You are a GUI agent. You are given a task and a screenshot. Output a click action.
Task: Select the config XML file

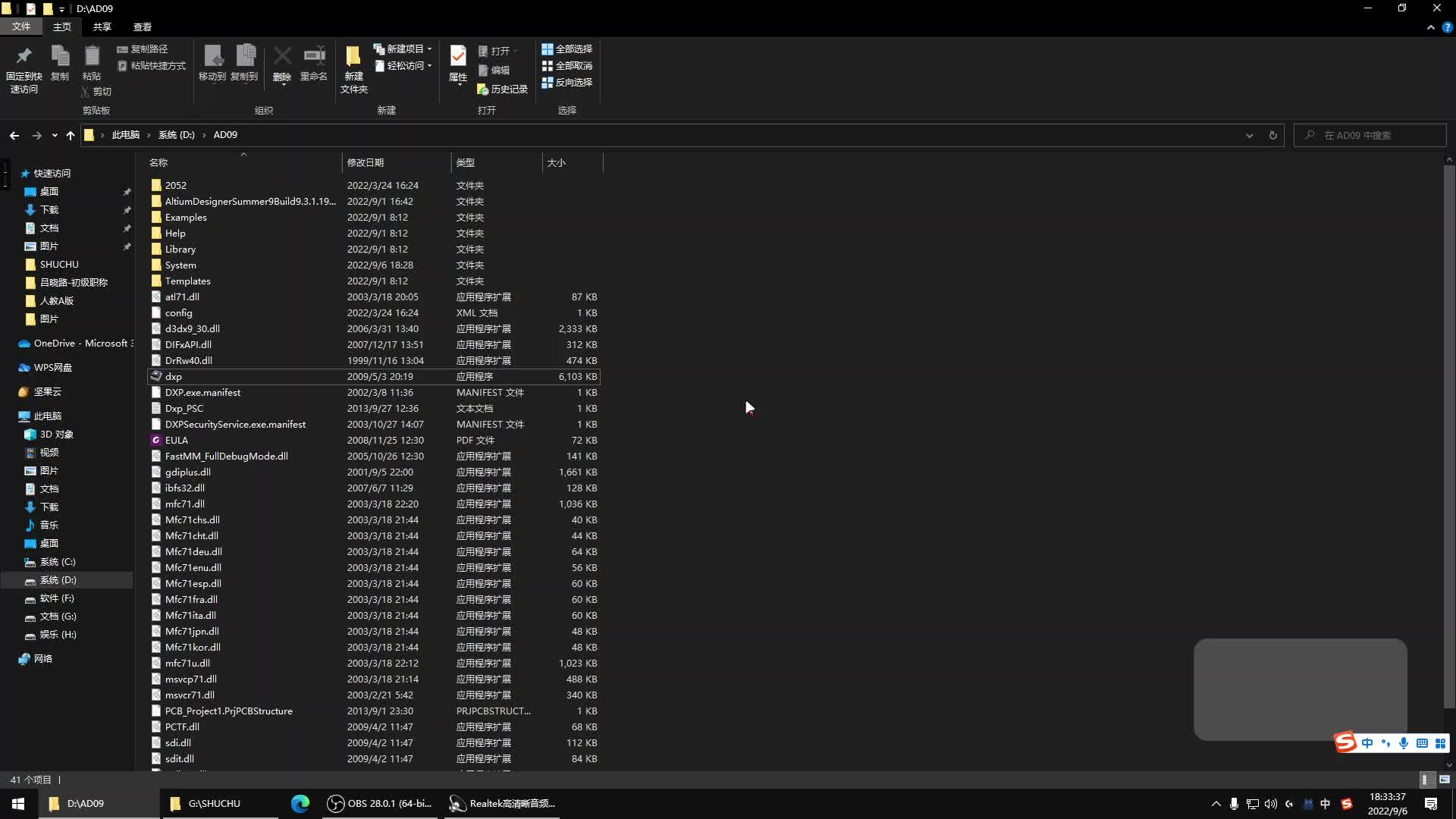click(x=374, y=313)
